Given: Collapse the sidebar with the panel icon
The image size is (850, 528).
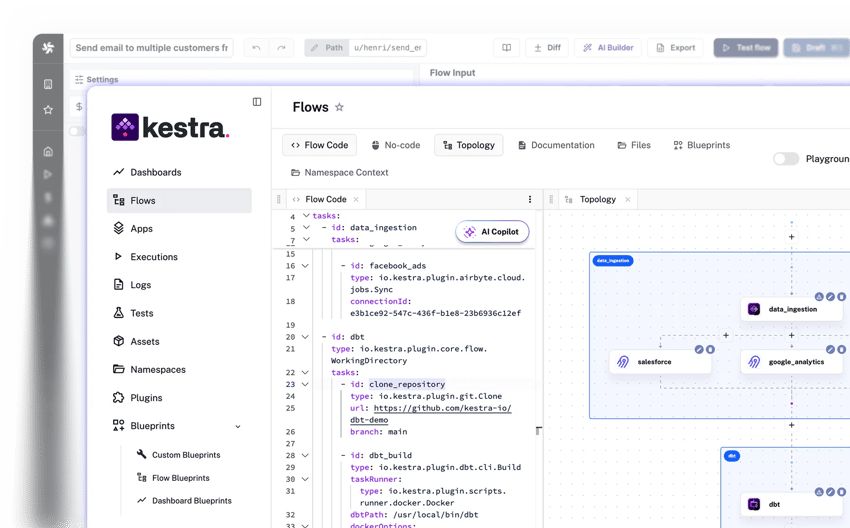Looking at the screenshot, I should pos(257,102).
